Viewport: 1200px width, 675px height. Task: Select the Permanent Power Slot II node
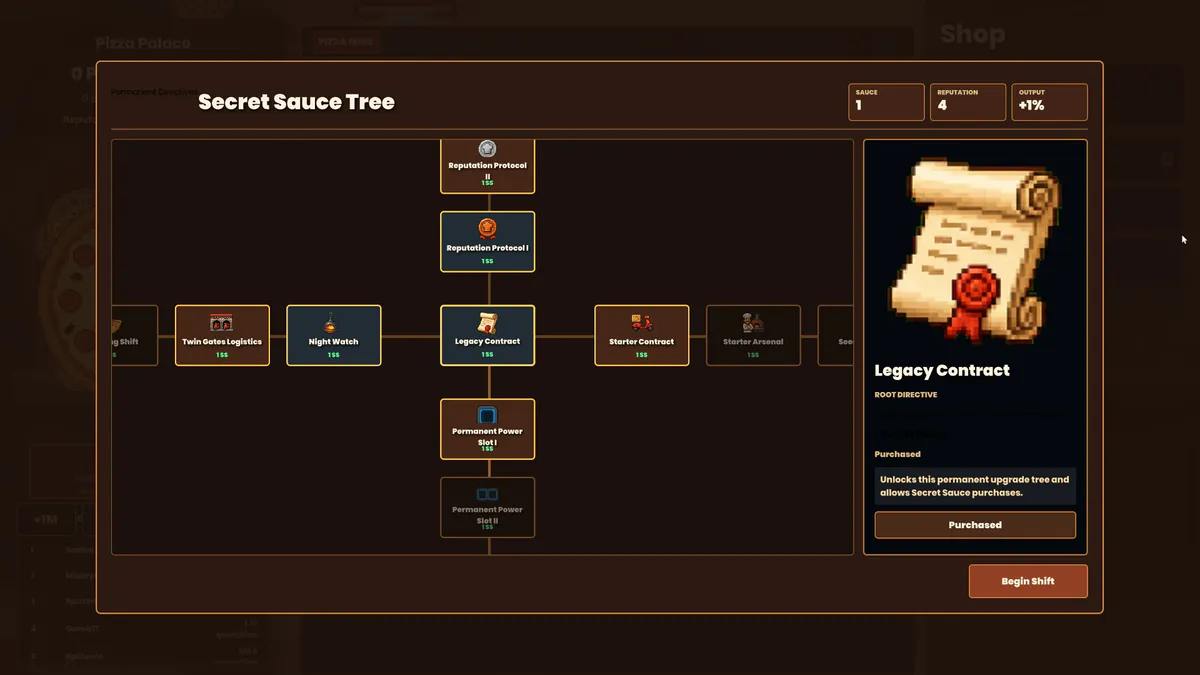click(x=488, y=507)
